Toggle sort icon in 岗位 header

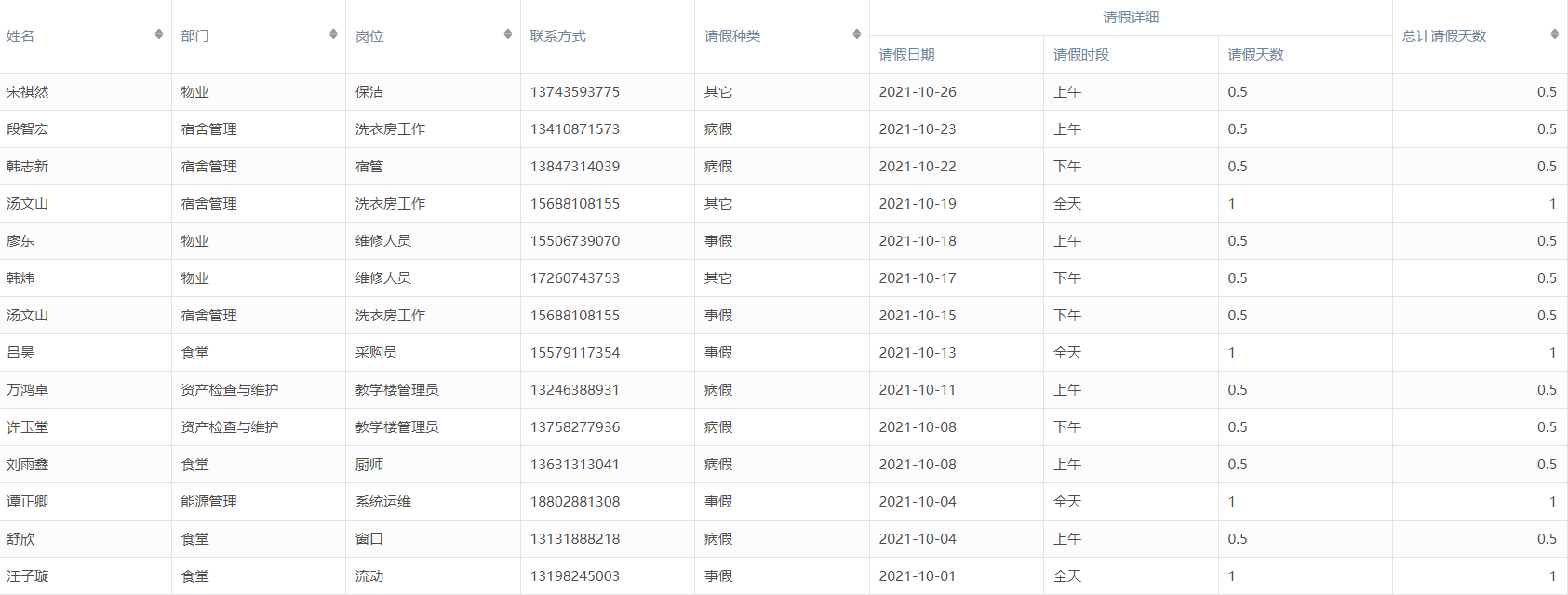click(507, 34)
